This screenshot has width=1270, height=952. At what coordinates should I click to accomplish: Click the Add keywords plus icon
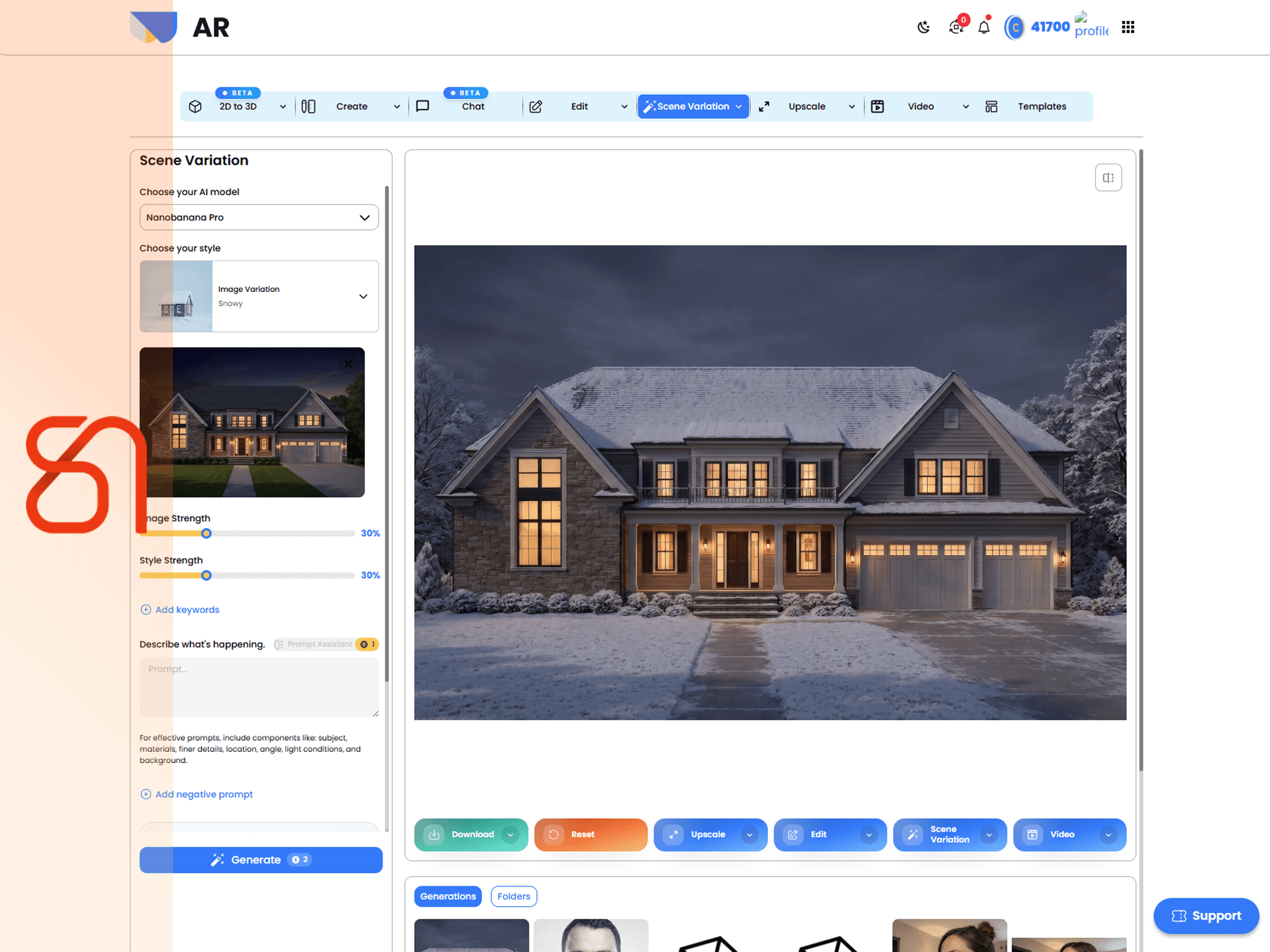click(146, 610)
